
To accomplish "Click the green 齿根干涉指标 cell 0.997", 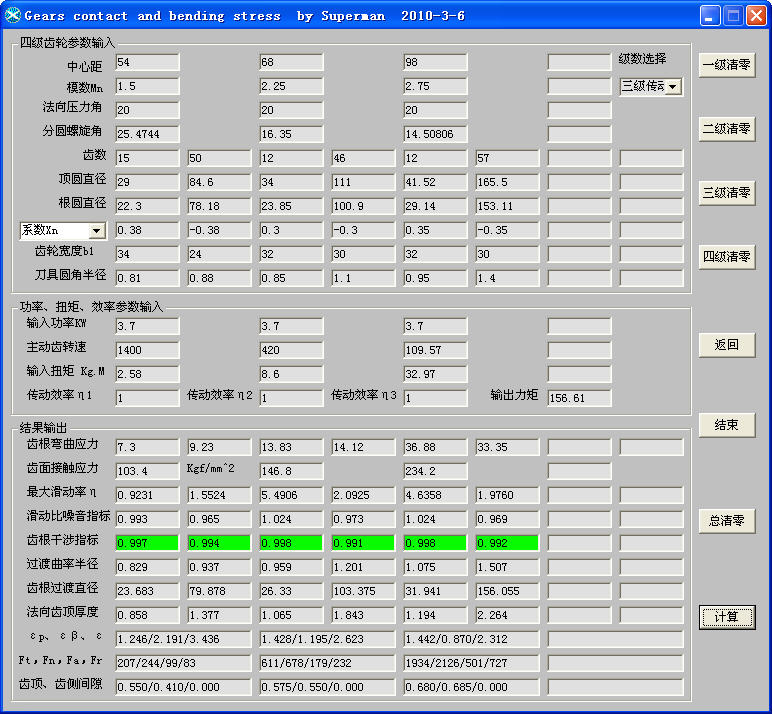I will coord(147,543).
